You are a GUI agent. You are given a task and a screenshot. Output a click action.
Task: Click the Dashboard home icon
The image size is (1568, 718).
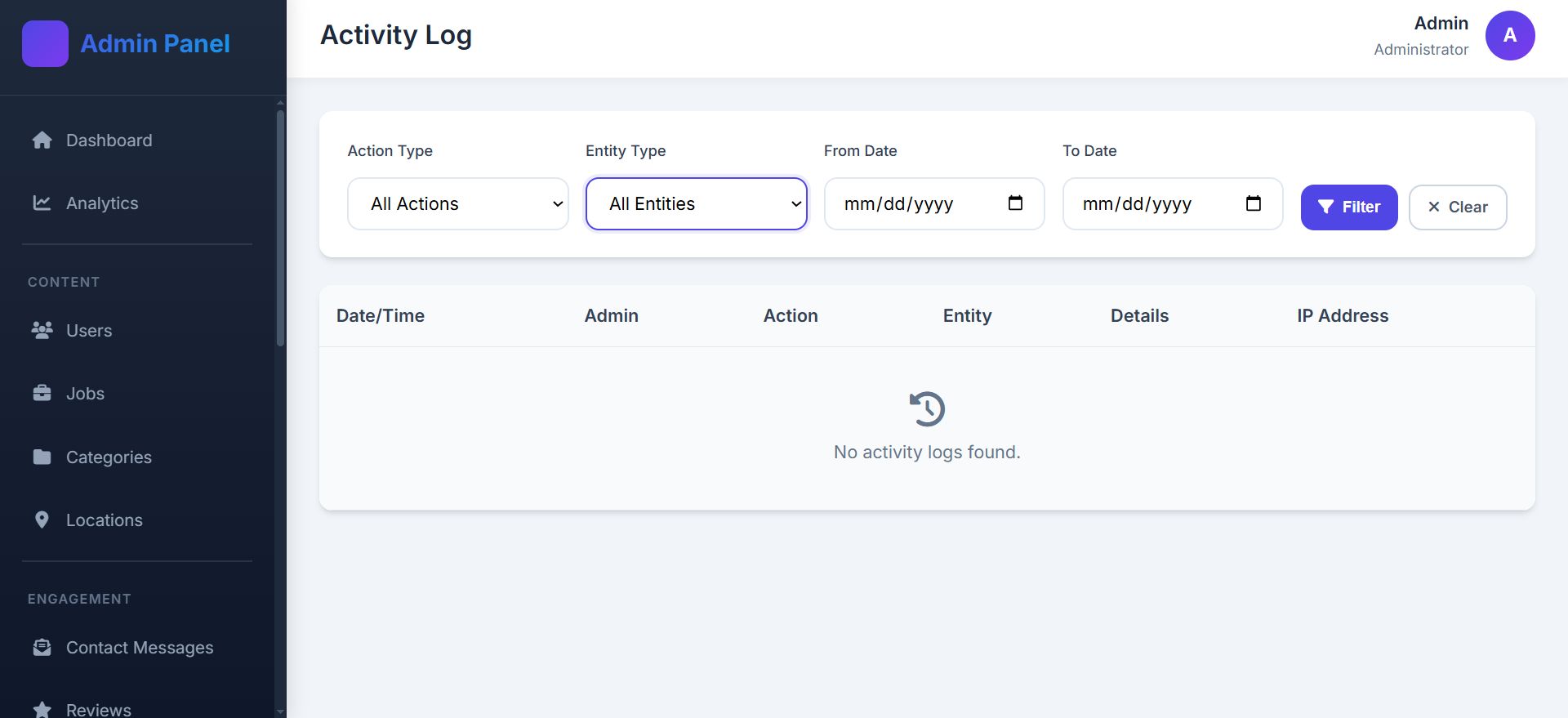tap(42, 140)
